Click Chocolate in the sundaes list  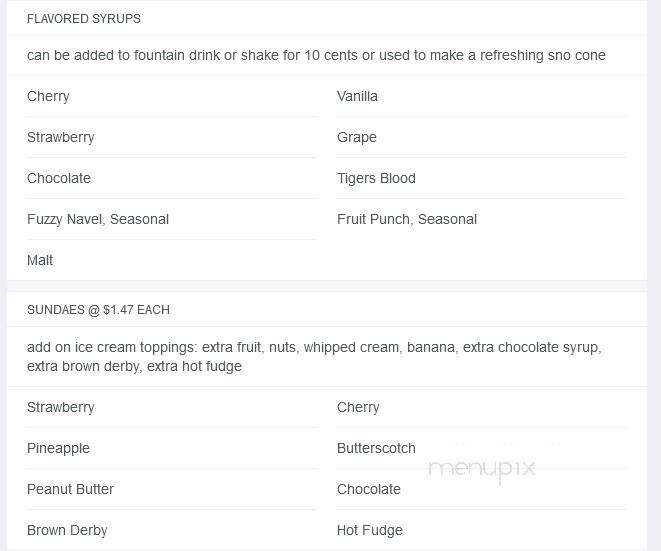pos(369,490)
